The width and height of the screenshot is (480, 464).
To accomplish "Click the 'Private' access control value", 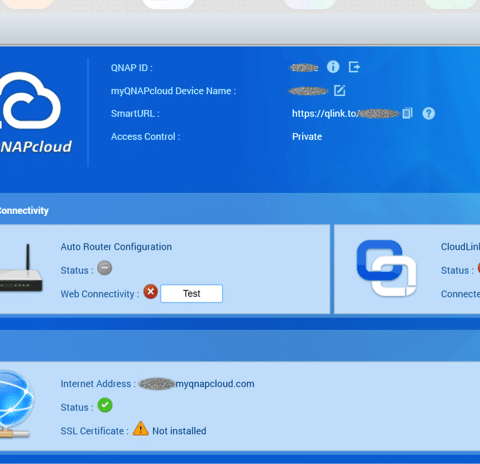I will click(307, 137).
